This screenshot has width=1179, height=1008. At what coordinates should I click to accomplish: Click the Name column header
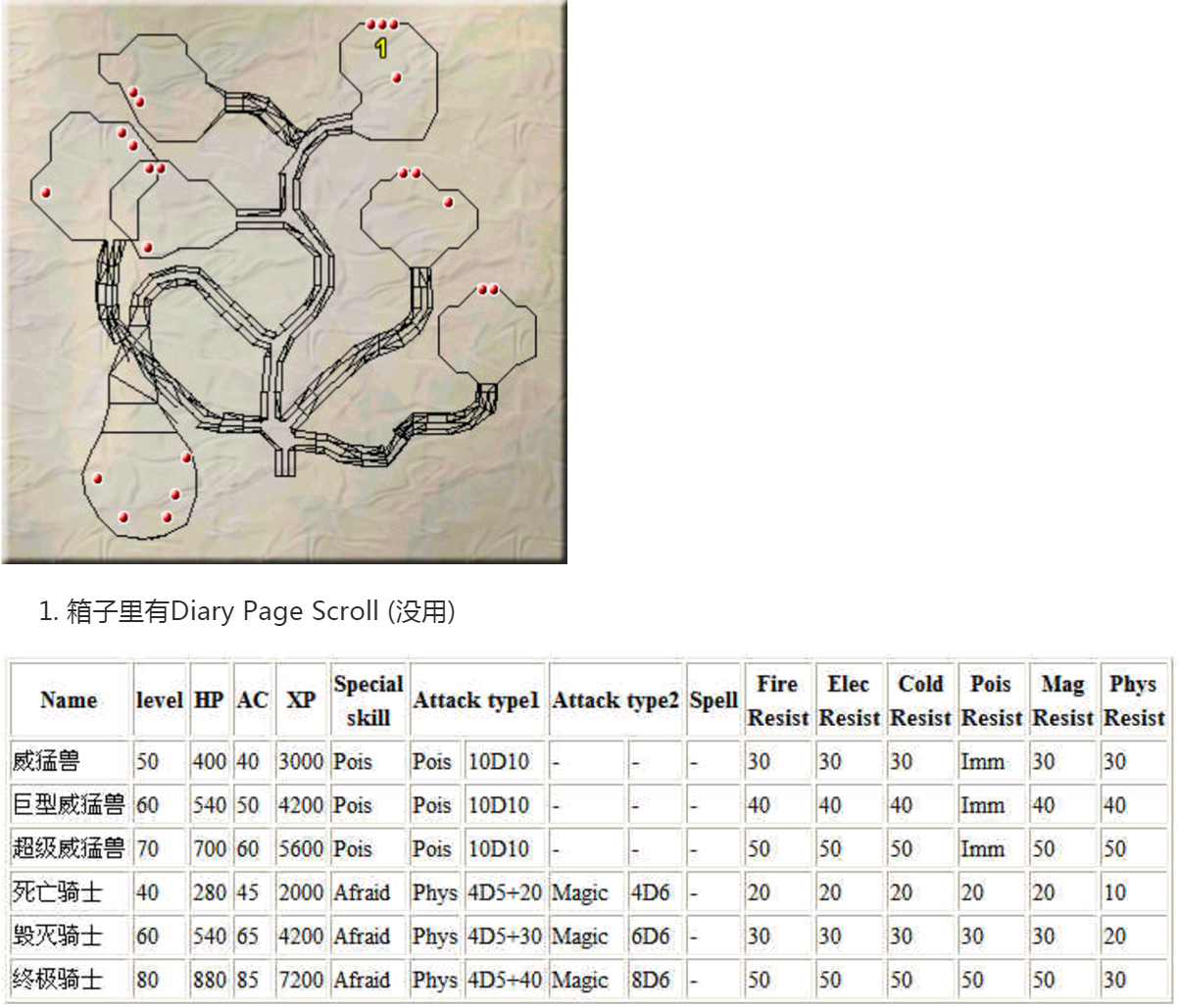(69, 700)
